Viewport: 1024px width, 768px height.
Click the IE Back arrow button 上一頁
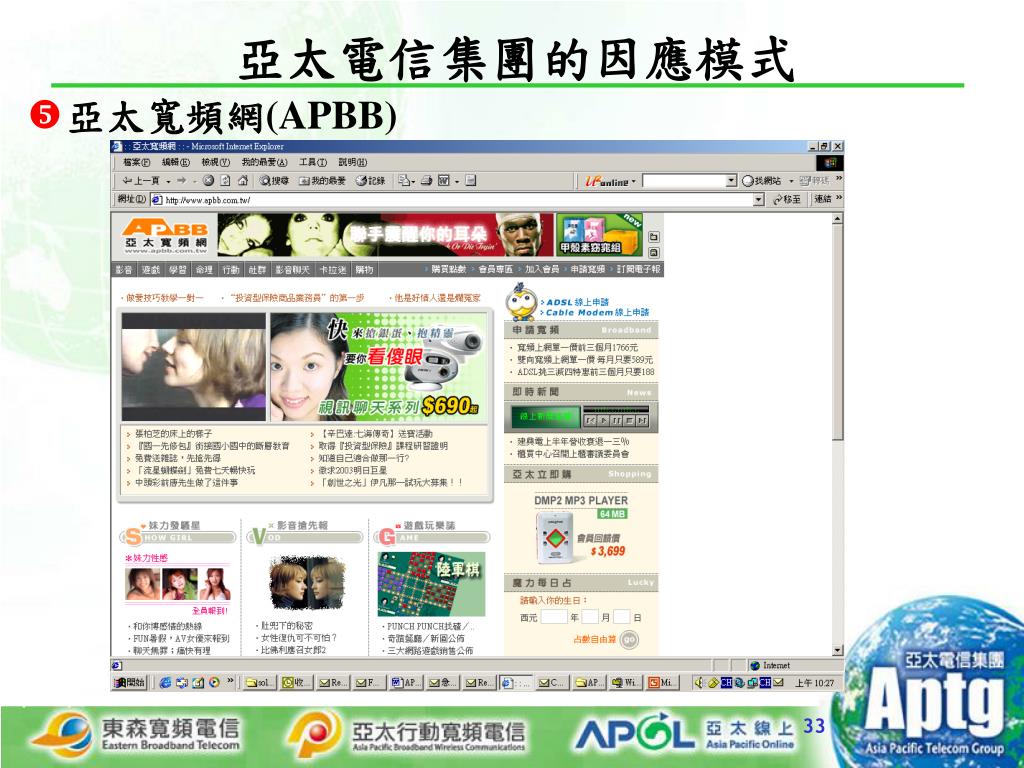pos(140,181)
